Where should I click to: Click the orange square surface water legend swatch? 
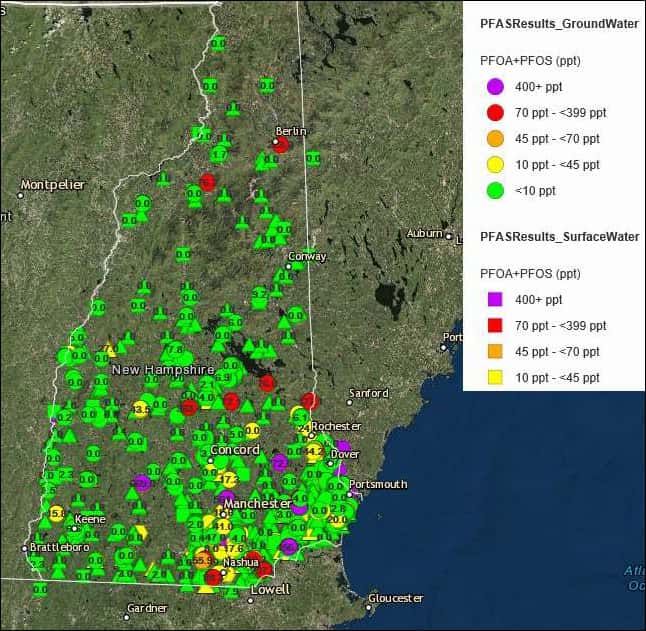coord(495,351)
